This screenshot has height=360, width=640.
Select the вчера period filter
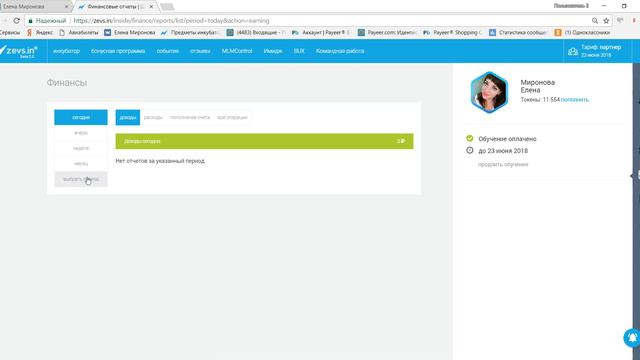[x=81, y=133]
